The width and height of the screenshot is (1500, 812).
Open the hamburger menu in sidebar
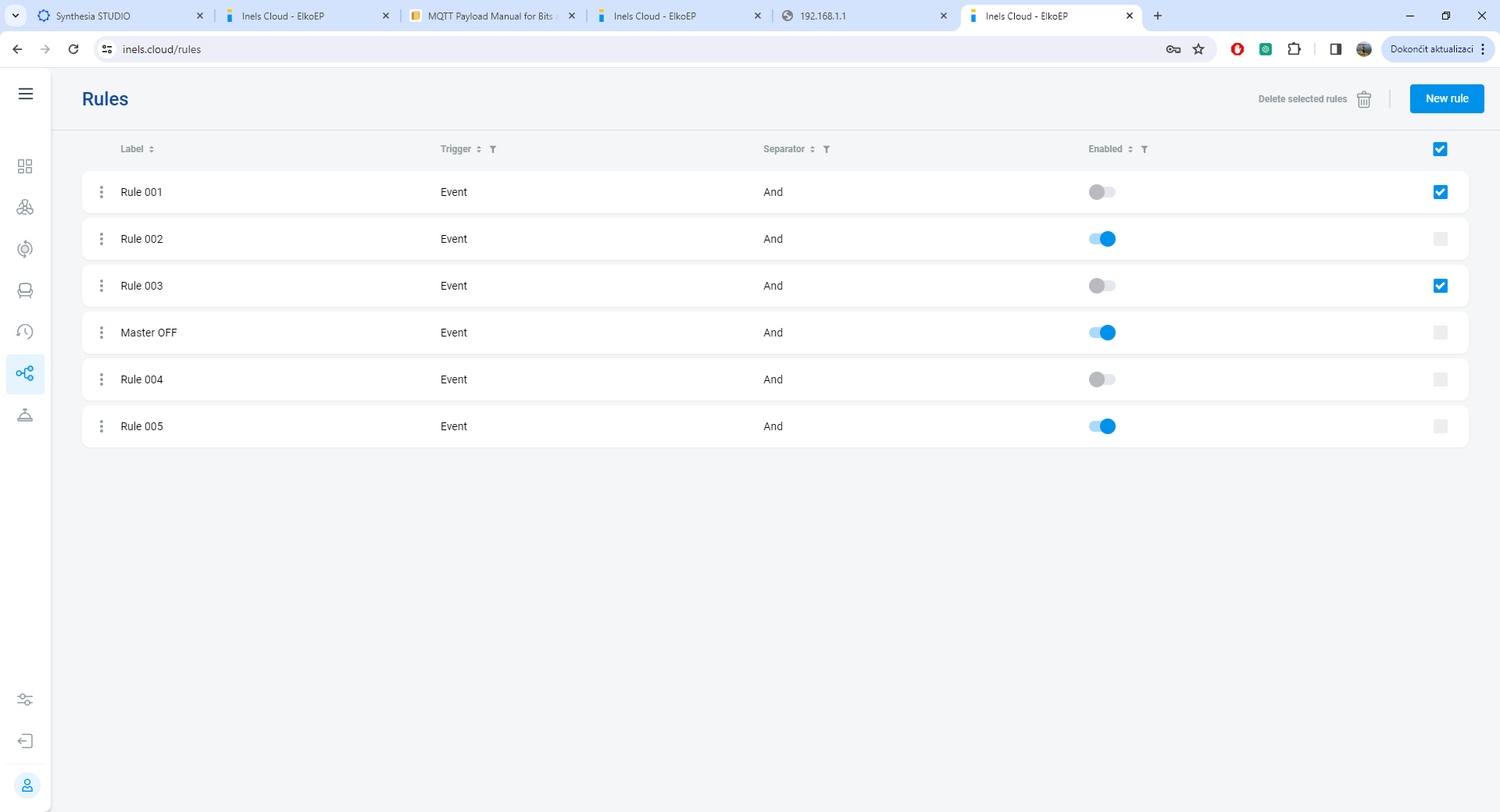26,94
